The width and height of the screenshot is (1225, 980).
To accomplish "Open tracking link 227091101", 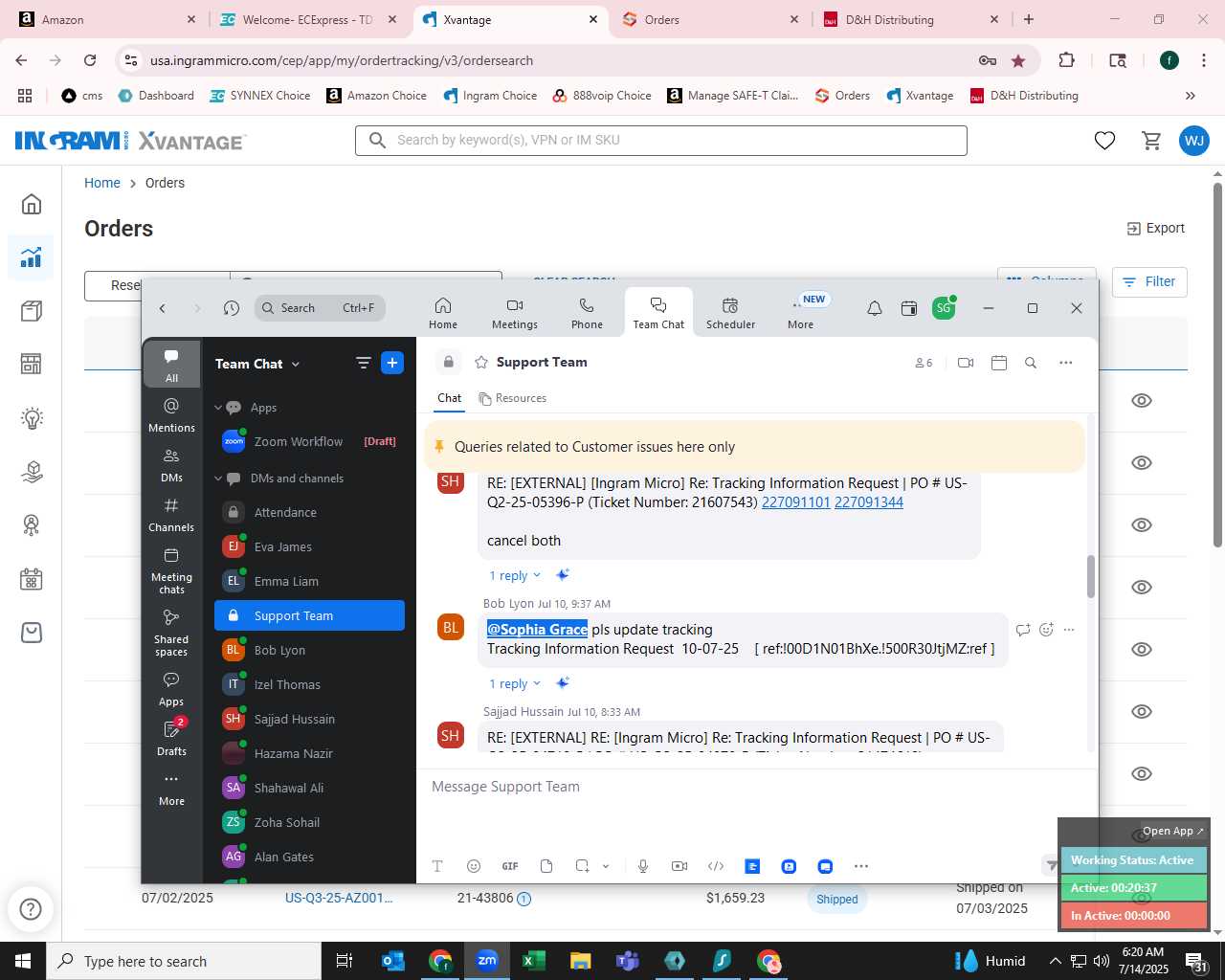I will pos(795,502).
